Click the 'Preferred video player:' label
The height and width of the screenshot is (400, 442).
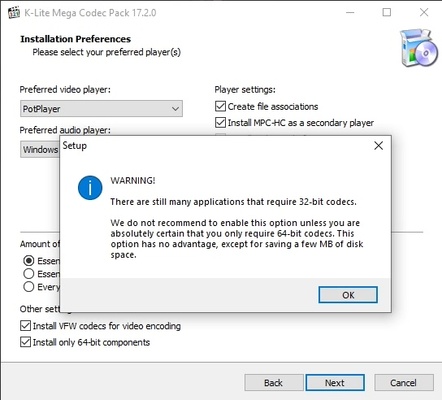click(65, 90)
